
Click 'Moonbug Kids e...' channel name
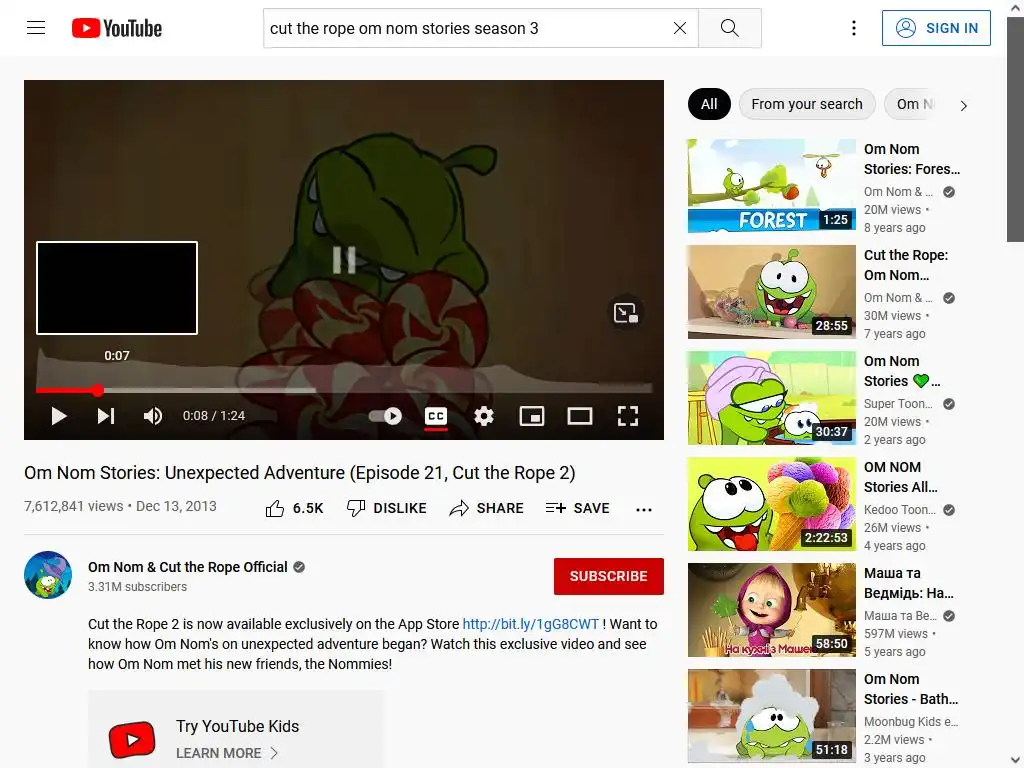[911, 722]
